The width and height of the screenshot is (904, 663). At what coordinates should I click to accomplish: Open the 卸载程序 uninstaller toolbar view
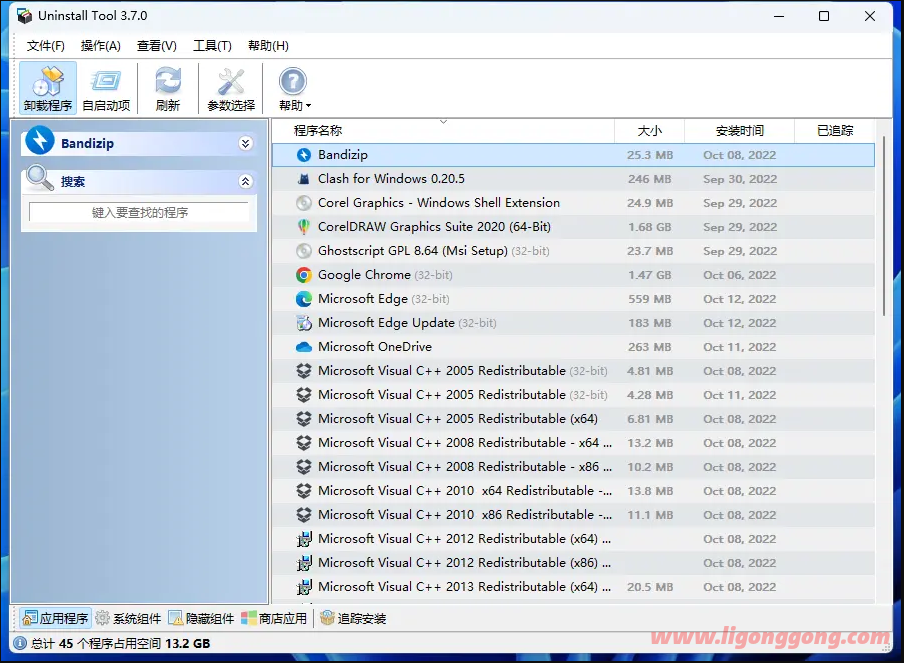click(48, 88)
